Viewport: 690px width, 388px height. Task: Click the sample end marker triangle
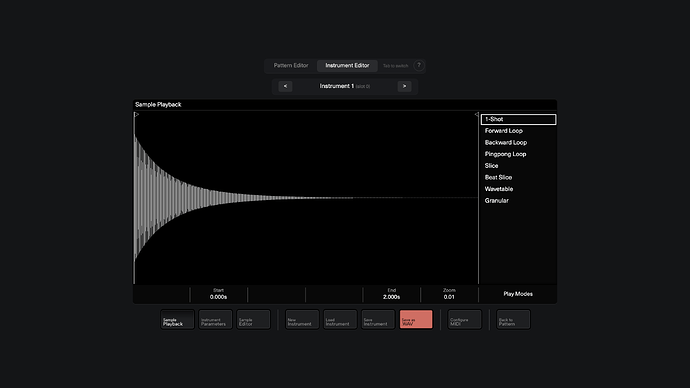476,114
